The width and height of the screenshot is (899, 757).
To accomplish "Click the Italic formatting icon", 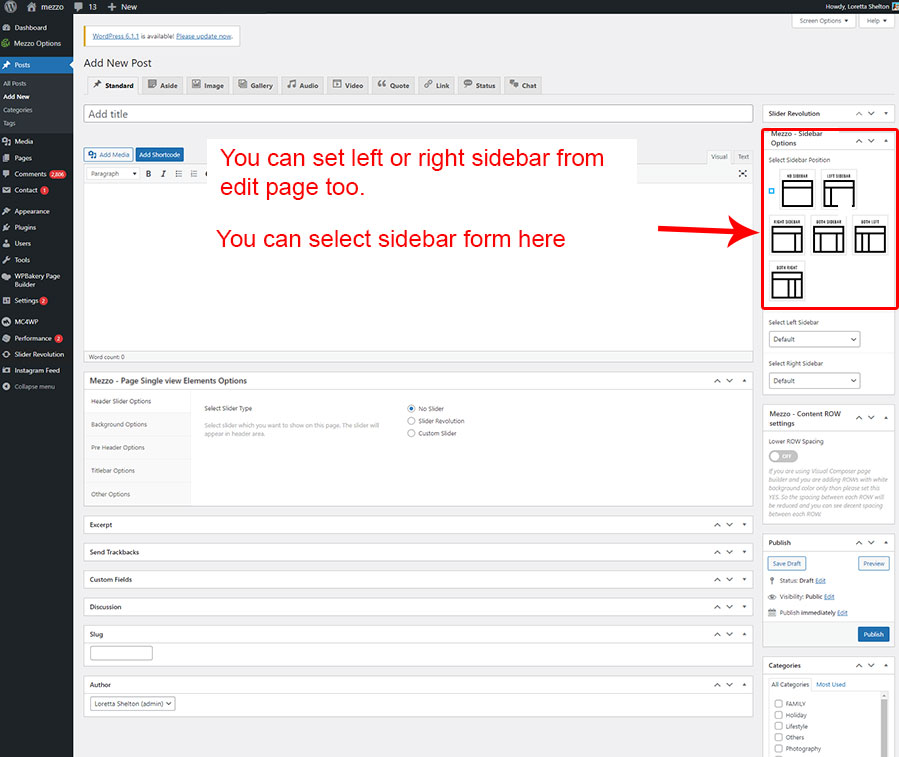I will point(163,174).
